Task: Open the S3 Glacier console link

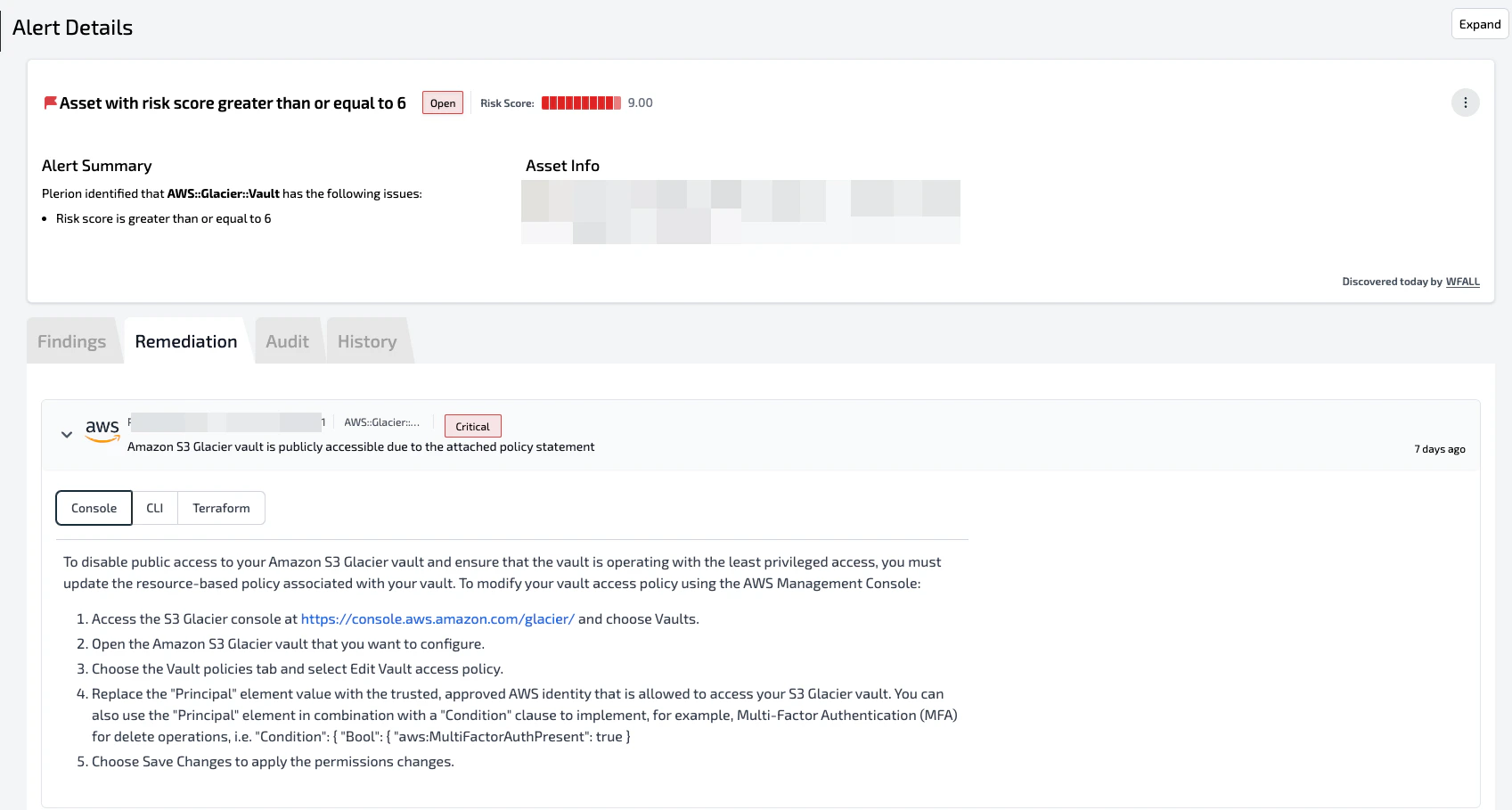Action: [x=437, y=618]
